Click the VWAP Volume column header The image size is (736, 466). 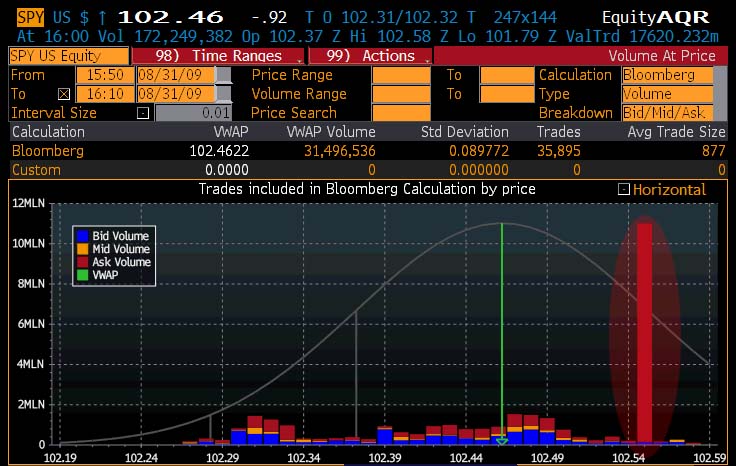tap(331, 132)
